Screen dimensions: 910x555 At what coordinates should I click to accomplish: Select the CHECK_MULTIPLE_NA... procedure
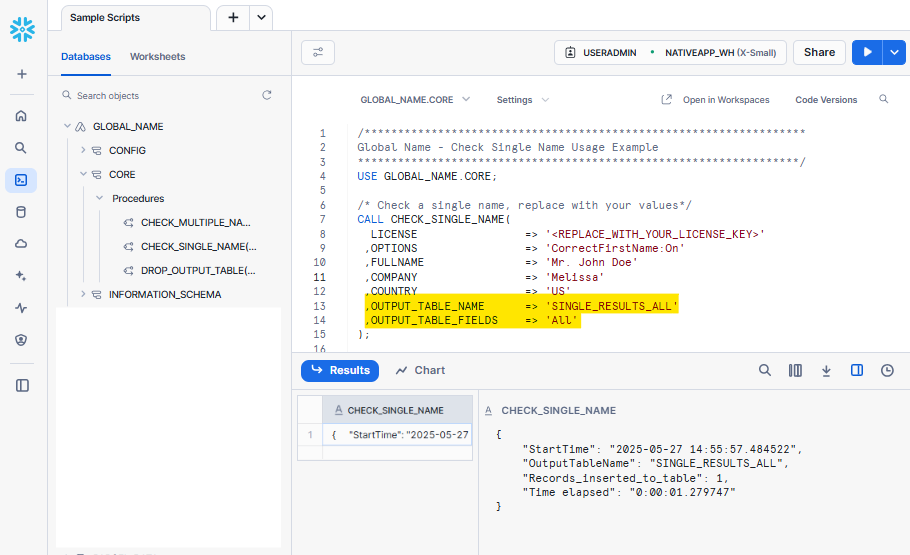[196, 222]
